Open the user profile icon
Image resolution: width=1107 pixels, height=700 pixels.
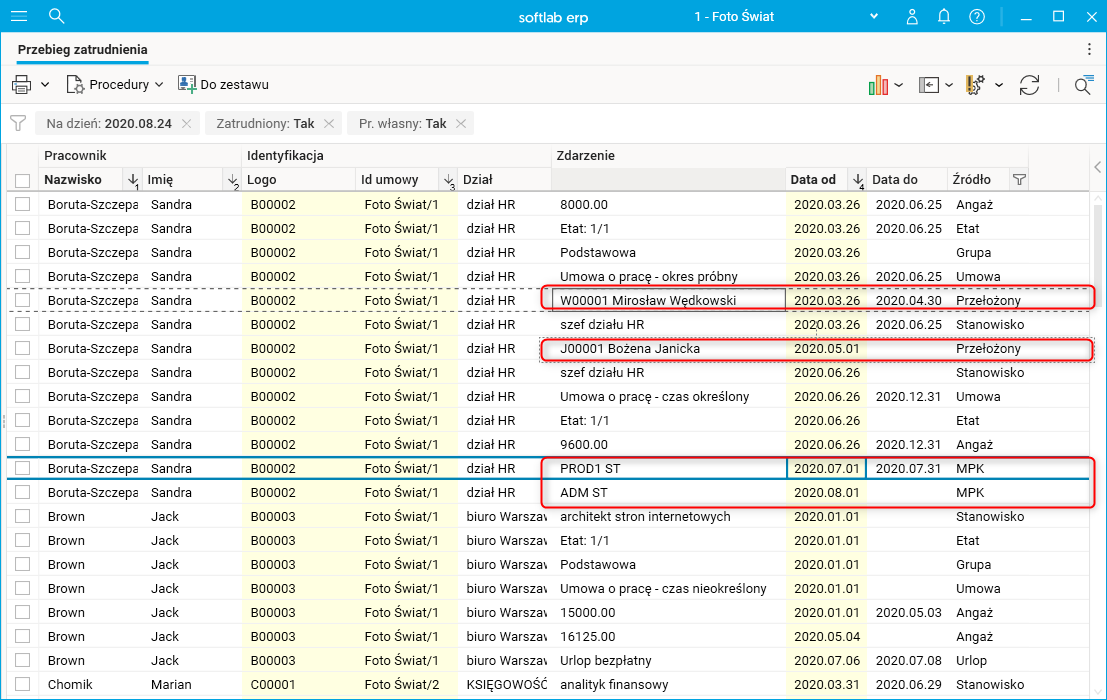pyautogui.click(x=912, y=16)
